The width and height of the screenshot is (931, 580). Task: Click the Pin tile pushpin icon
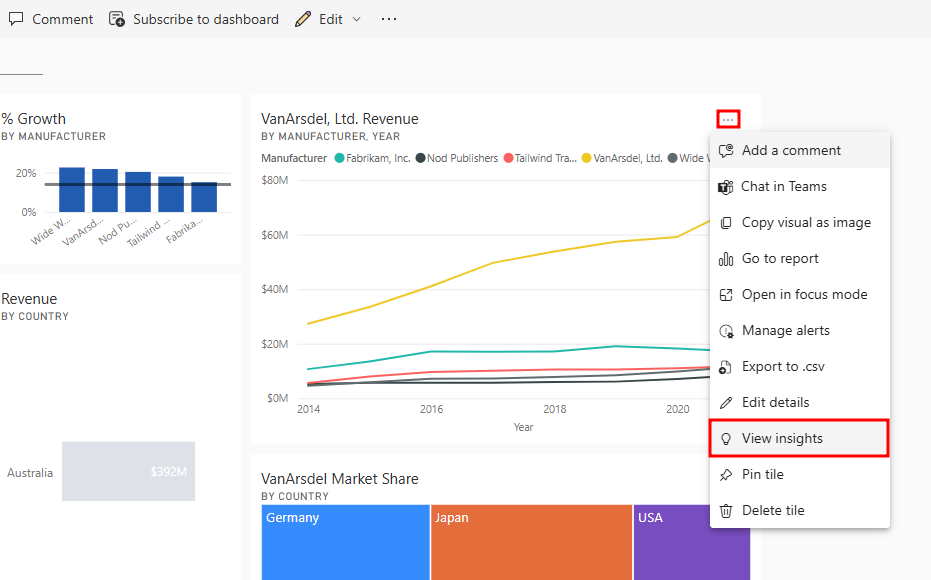tap(726, 475)
